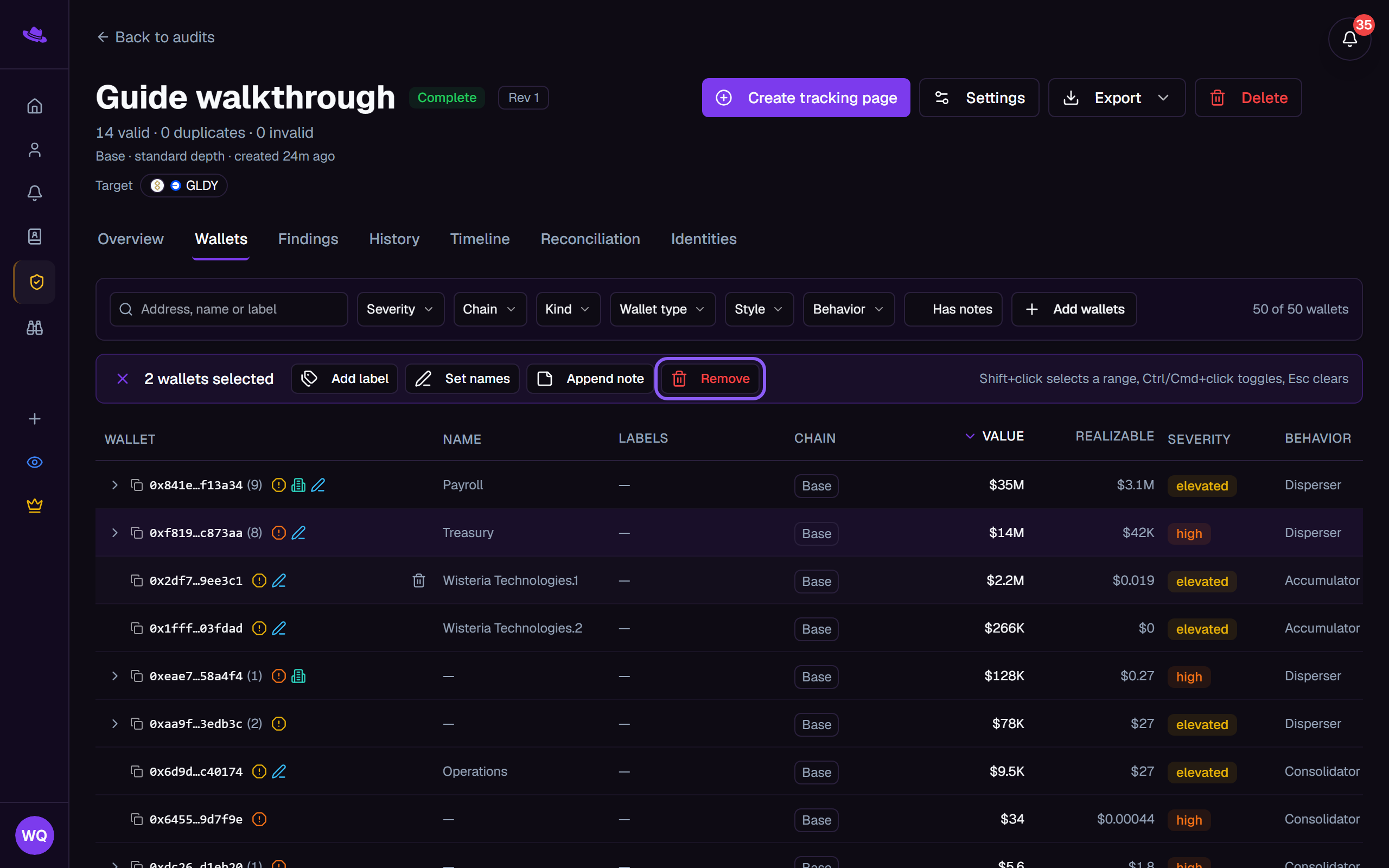Open the Kind filter dropdown
This screenshot has width=1389, height=868.
point(568,309)
